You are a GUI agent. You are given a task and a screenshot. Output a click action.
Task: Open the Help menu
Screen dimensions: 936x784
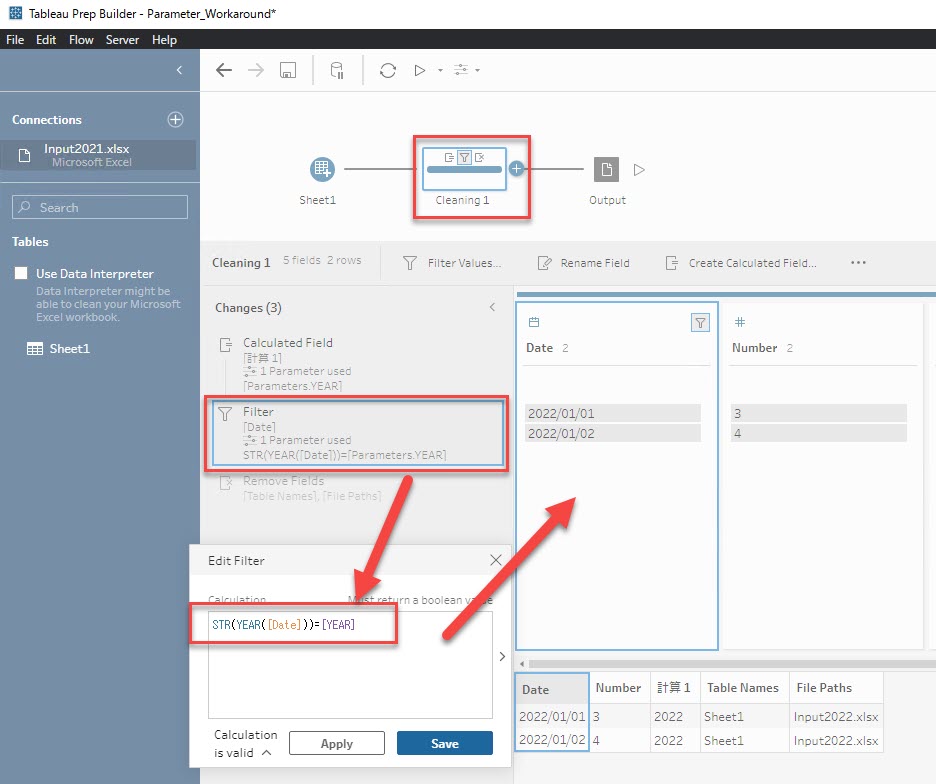click(164, 39)
